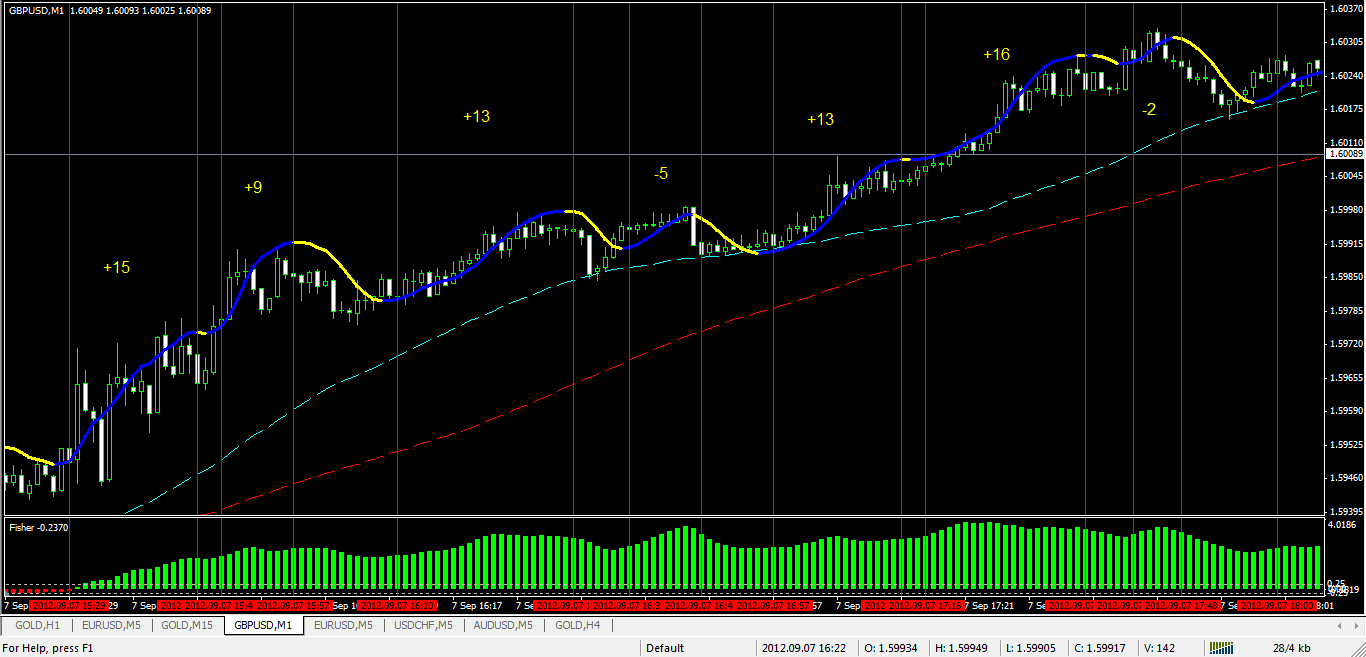Click the left chart-tabs scroll arrow
Viewport: 1366px width, 657px height.
coord(1342,625)
